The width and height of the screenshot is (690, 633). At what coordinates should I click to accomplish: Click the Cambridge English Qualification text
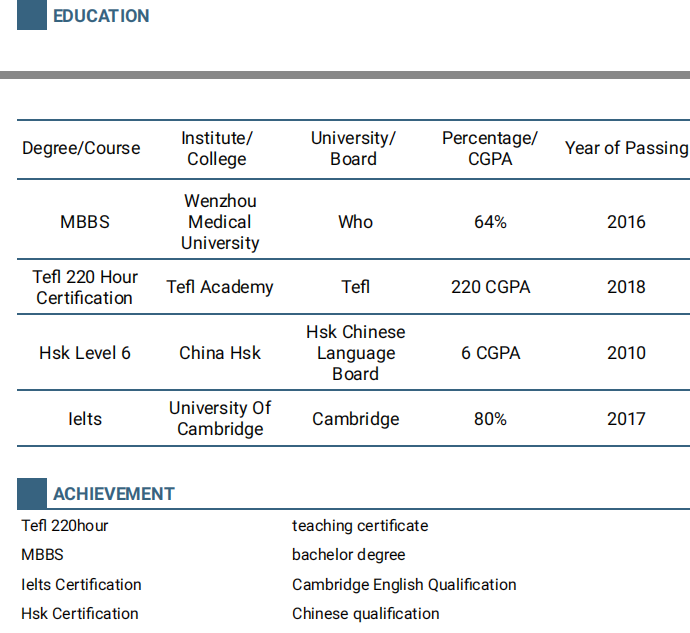[x=404, y=585]
